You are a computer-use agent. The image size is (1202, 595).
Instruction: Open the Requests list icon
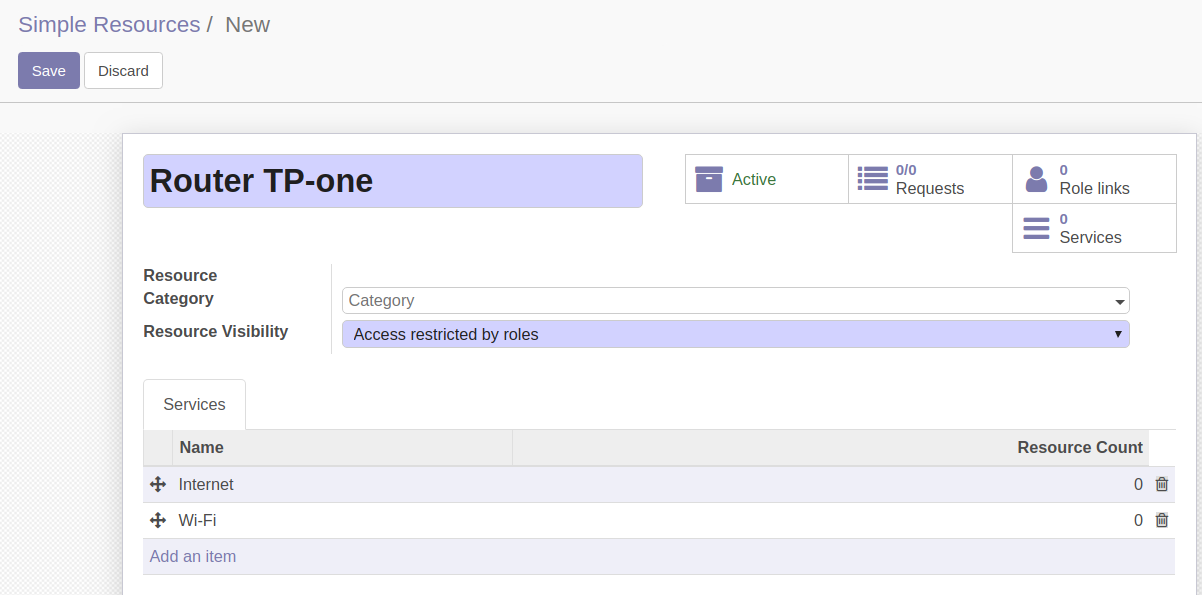click(872, 179)
